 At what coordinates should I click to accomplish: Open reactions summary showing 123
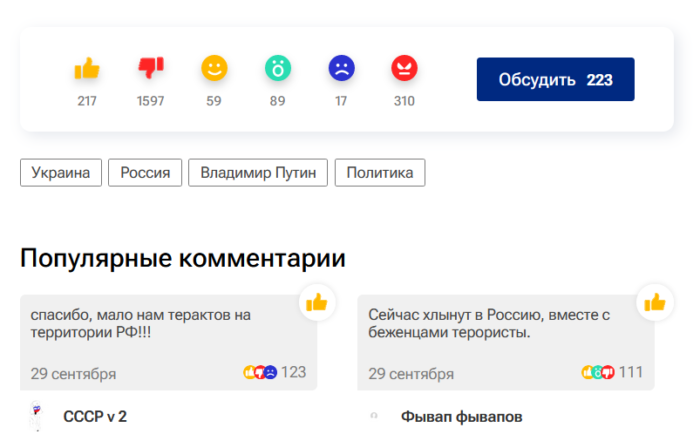(275, 372)
